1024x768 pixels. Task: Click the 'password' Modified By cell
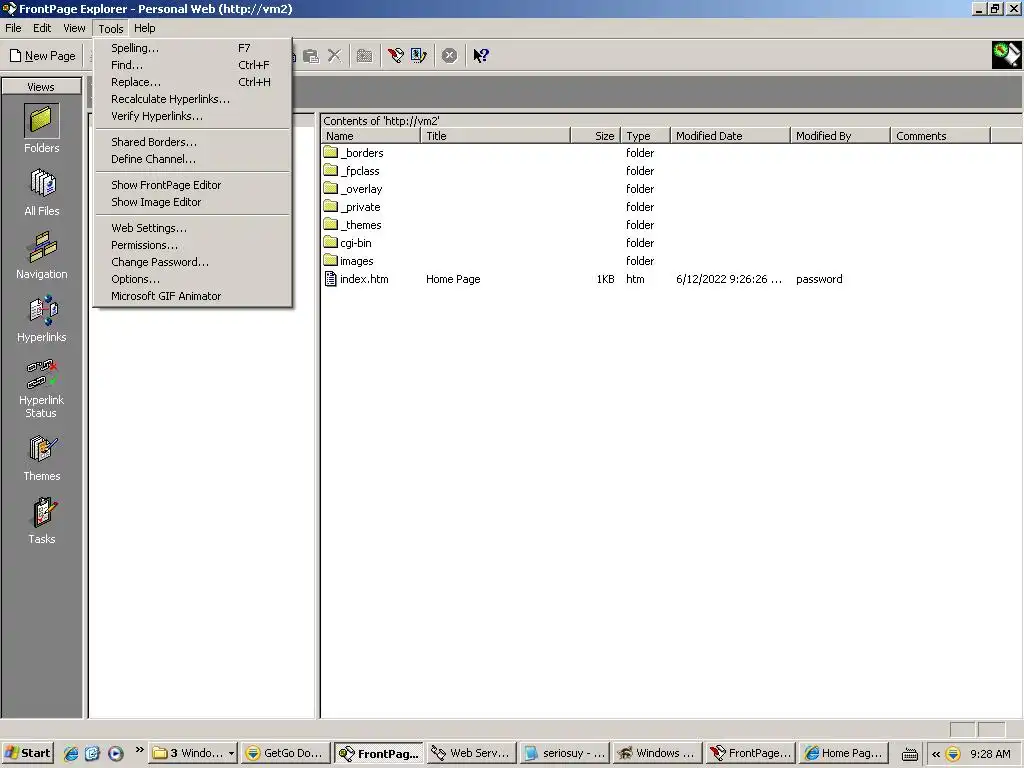(x=819, y=279)
